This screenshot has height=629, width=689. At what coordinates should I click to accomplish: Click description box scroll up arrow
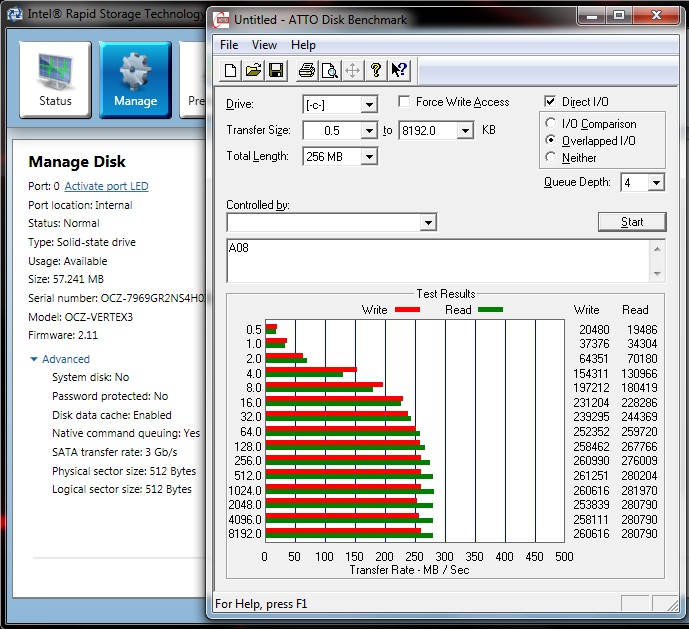pyautogui.click(x=657, y=250)
